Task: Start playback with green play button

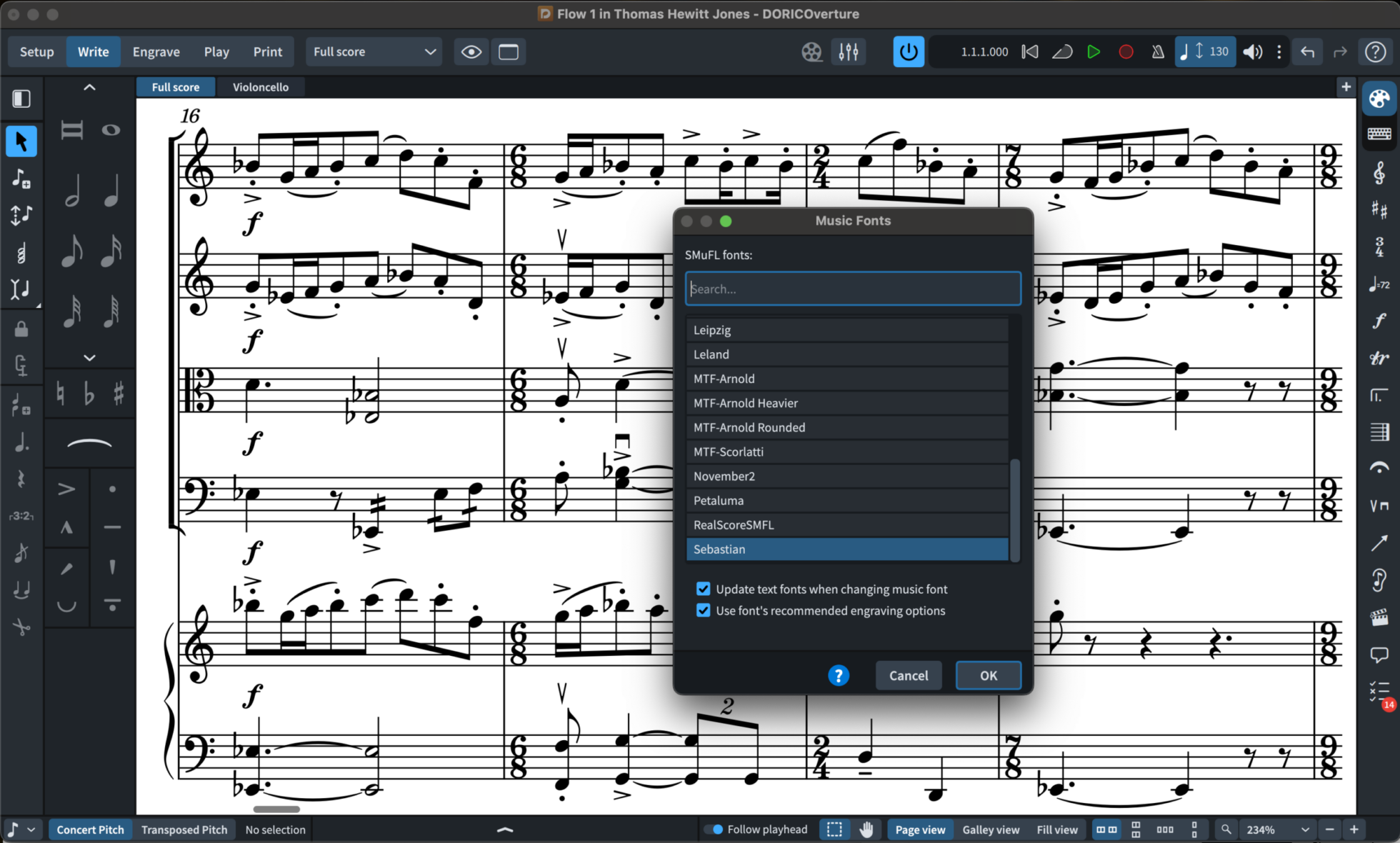Action: [1093, 51]
